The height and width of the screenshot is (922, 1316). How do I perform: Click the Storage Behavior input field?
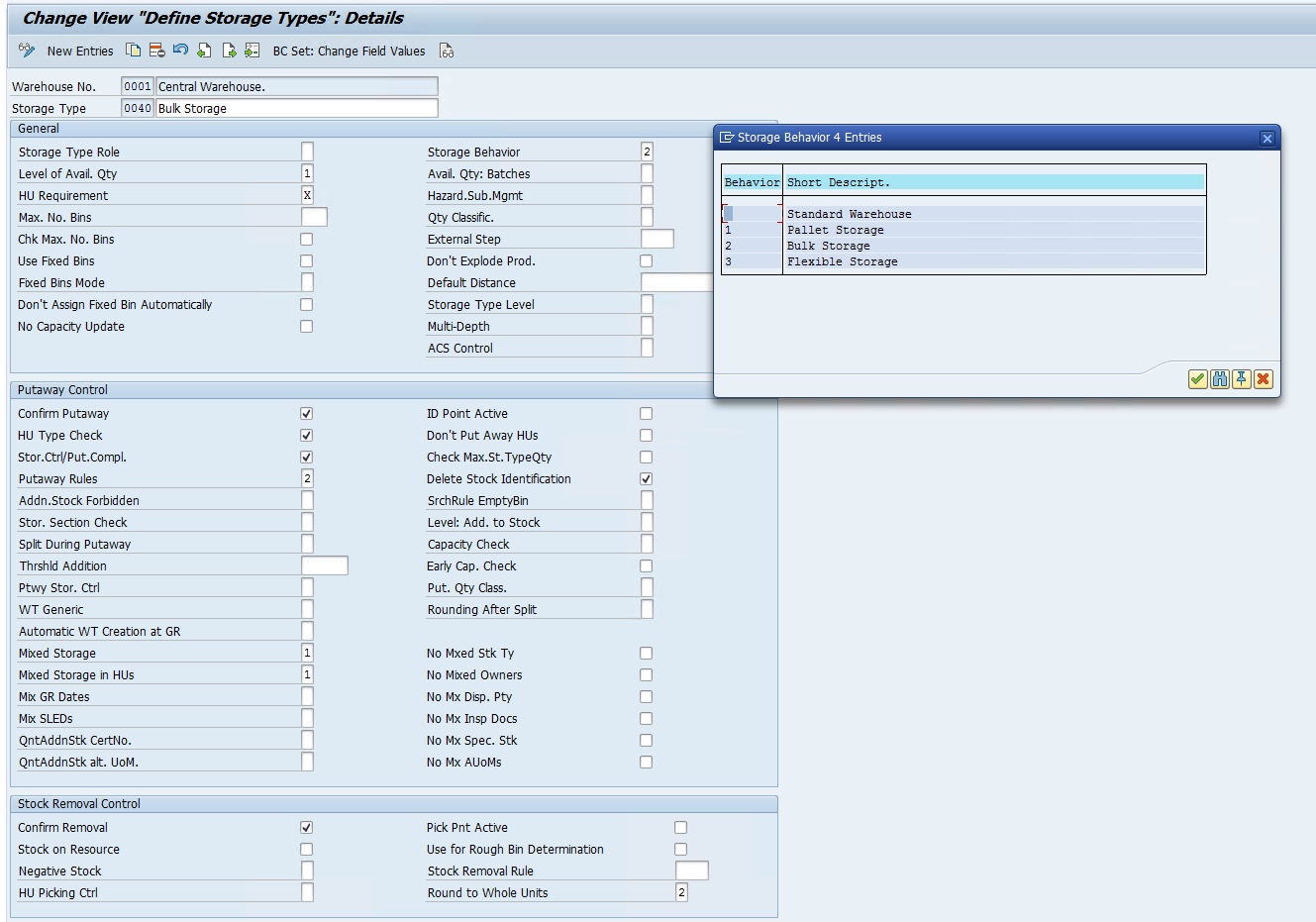click(x=646, y=151)
